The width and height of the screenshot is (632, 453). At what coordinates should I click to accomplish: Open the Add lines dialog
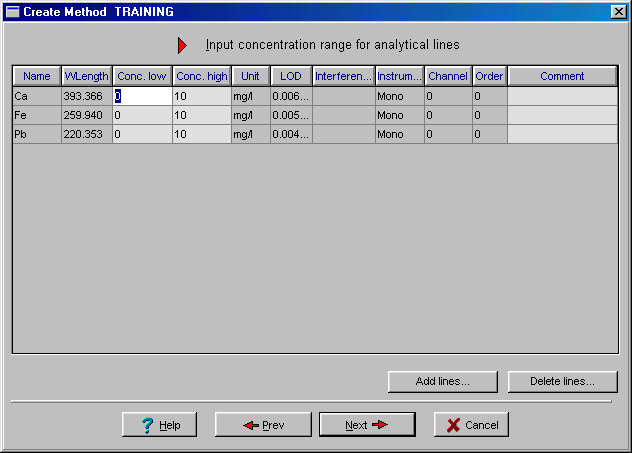click(443, 381)
